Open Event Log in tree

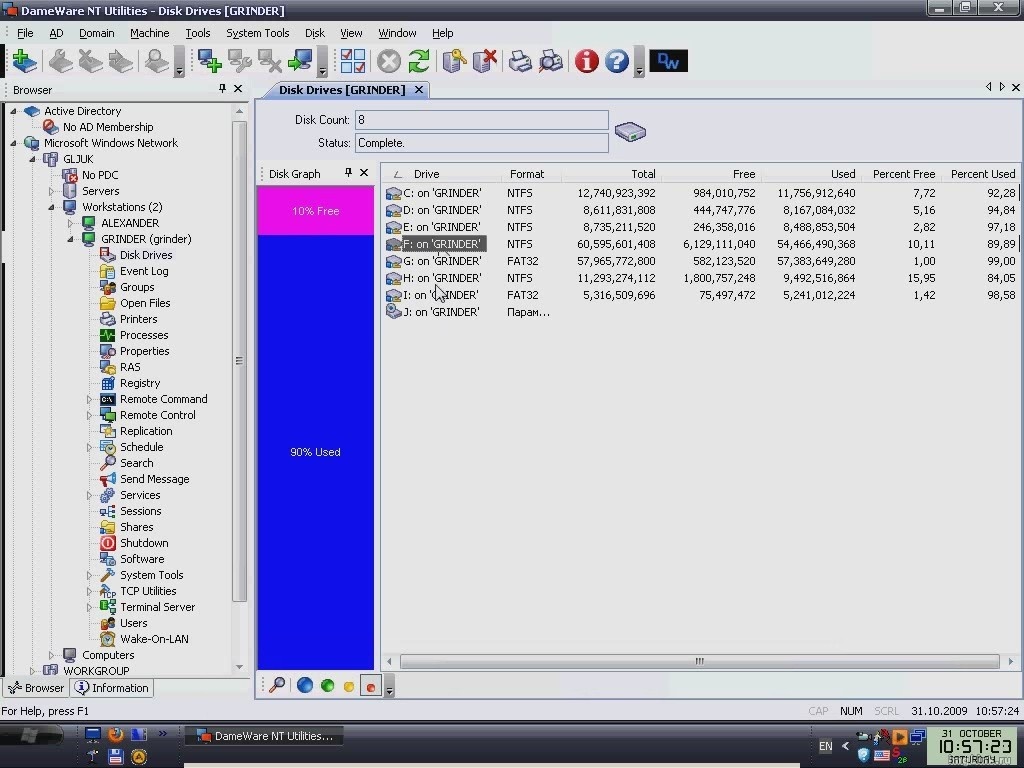tap(144, 271)
